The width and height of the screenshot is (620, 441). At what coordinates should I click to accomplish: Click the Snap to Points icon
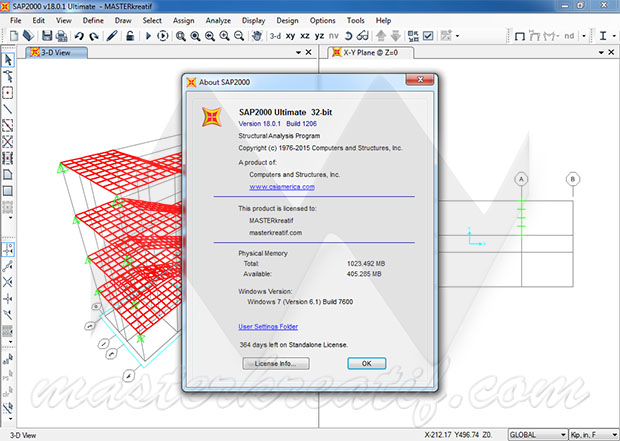8,250
